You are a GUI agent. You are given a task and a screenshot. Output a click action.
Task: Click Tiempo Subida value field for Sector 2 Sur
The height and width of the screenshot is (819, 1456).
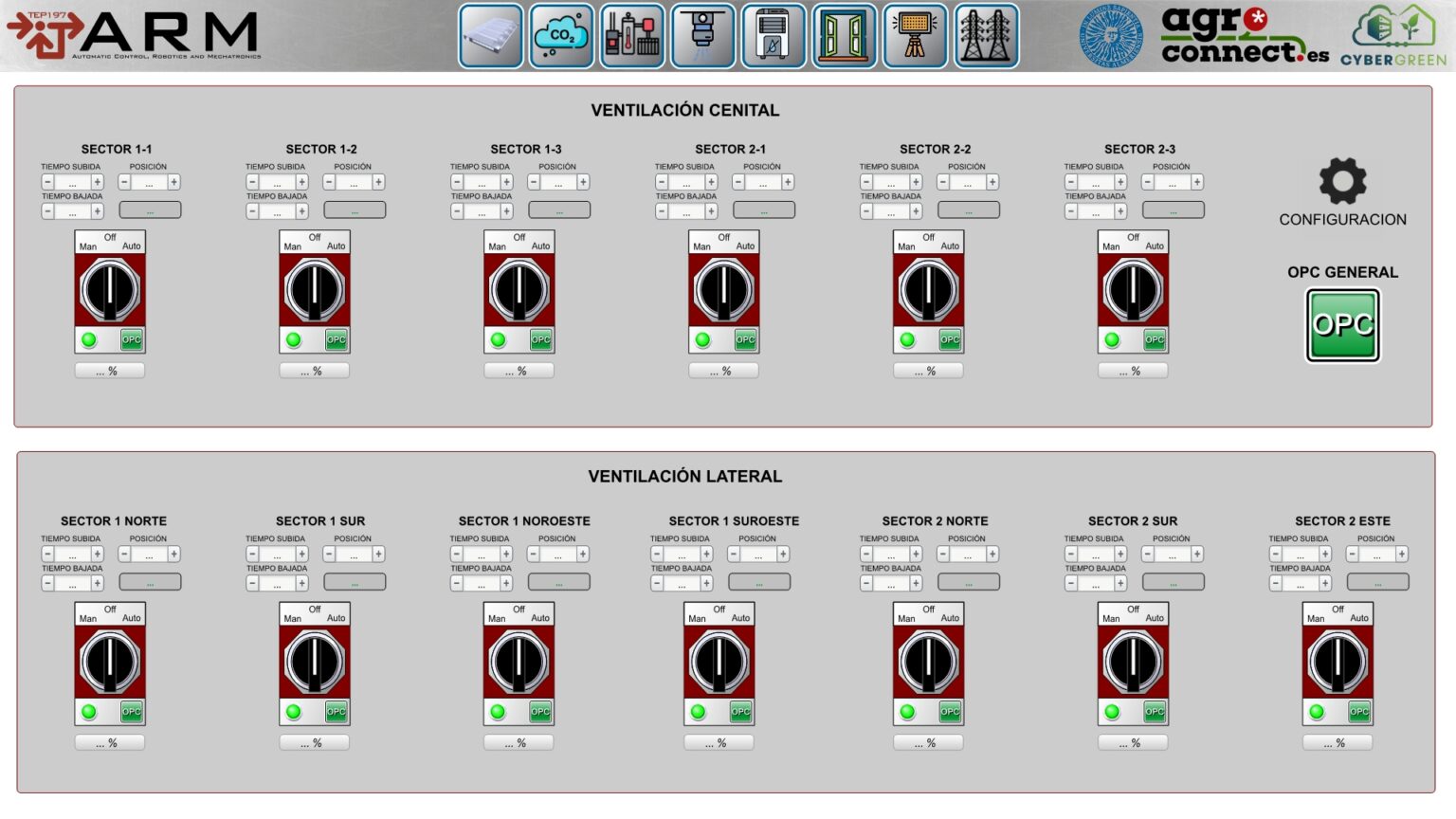tap(1096, 554)
